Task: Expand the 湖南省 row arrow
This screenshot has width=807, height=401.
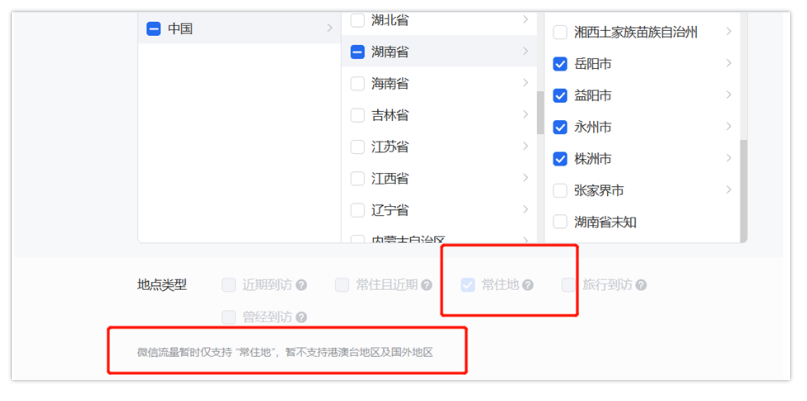Action: (525, 51)
